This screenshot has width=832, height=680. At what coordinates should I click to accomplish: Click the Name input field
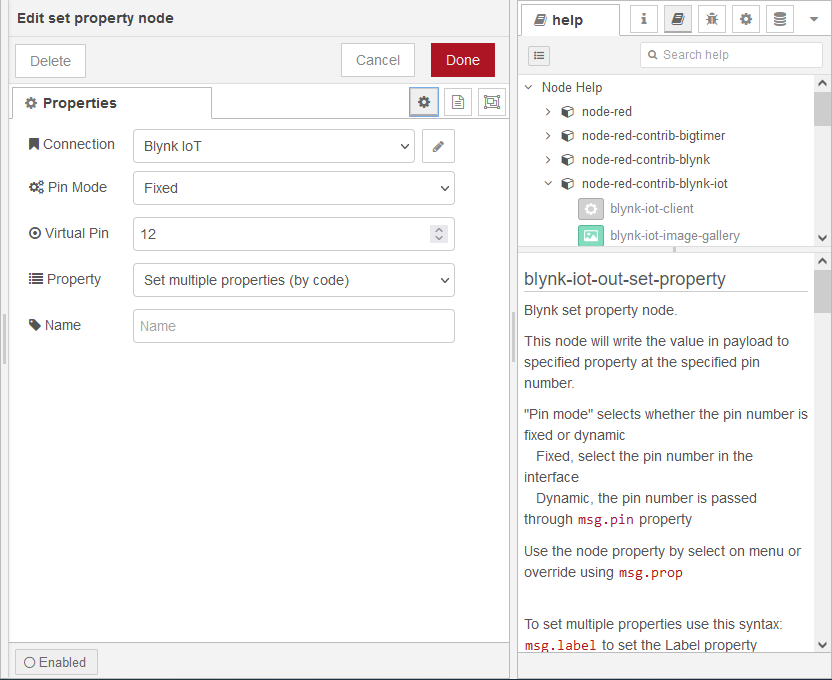click(x=294, y=326)
